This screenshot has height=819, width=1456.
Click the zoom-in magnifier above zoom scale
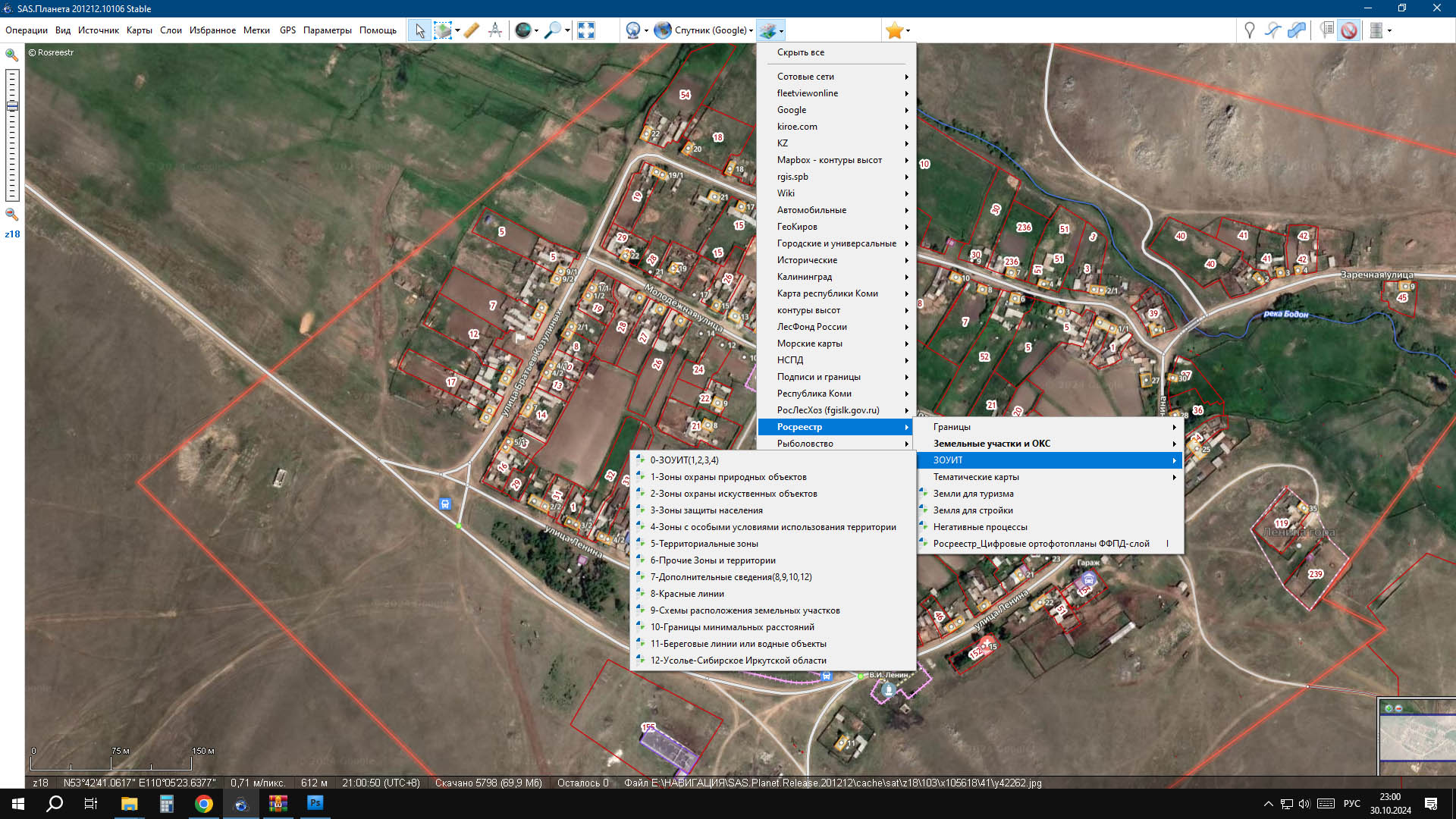point(12,55)
